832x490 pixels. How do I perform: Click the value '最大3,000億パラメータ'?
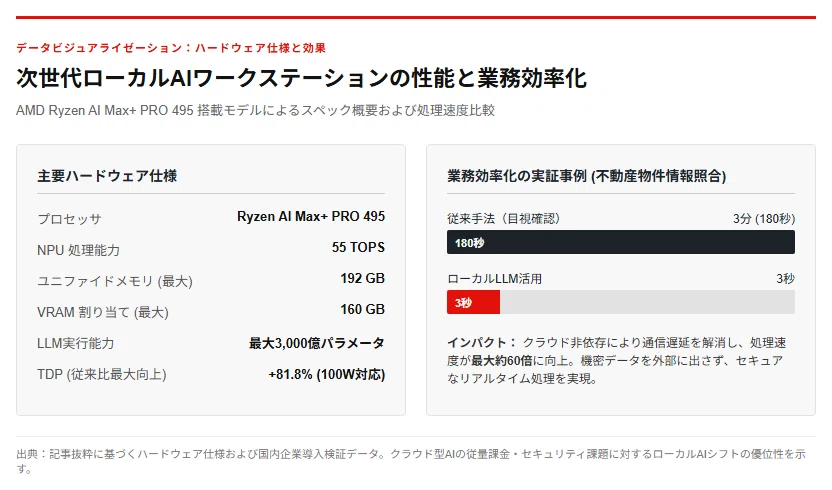click(317, 343)
